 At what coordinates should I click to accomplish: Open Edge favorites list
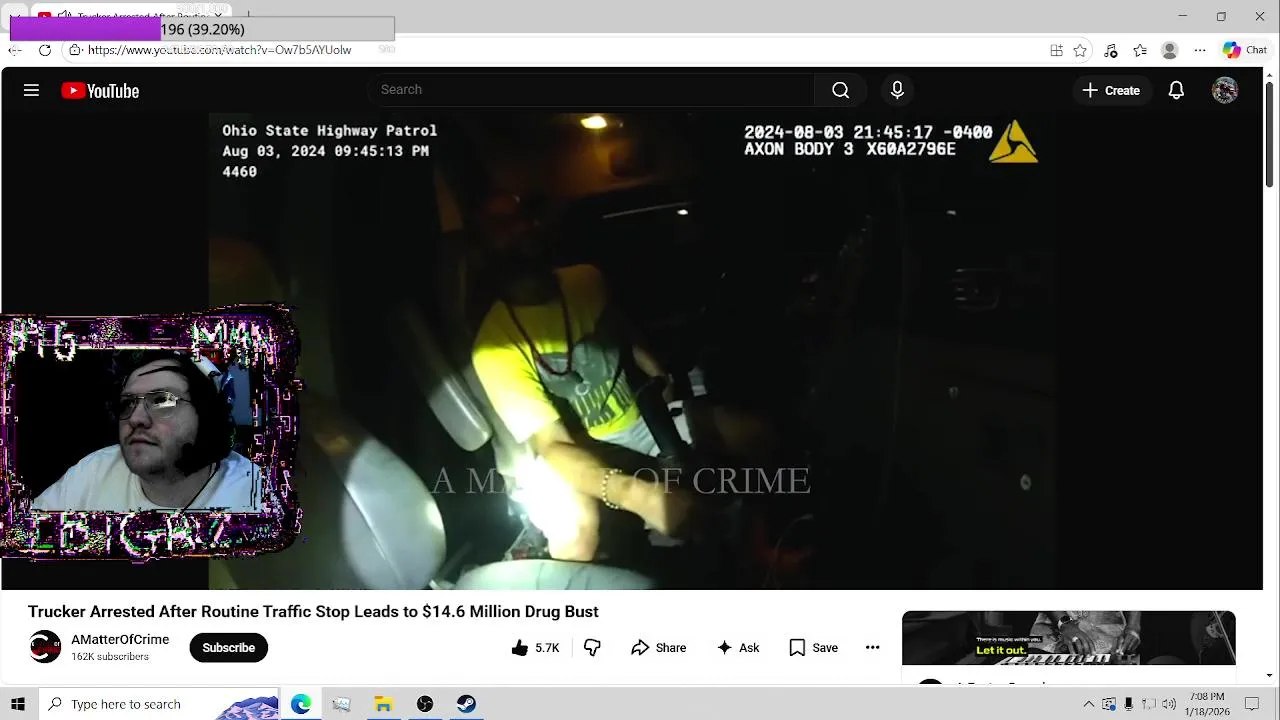1140,50
